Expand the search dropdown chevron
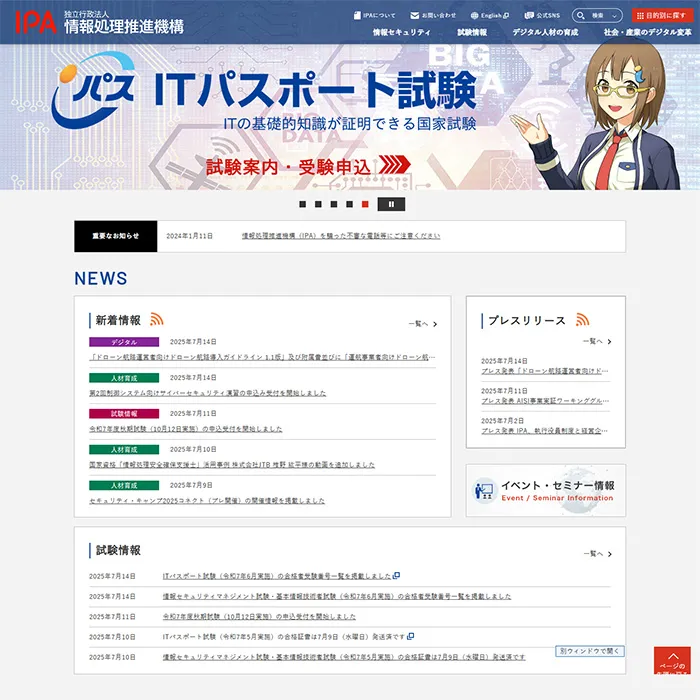The image size is (700, 700). (x=615, y=16)
